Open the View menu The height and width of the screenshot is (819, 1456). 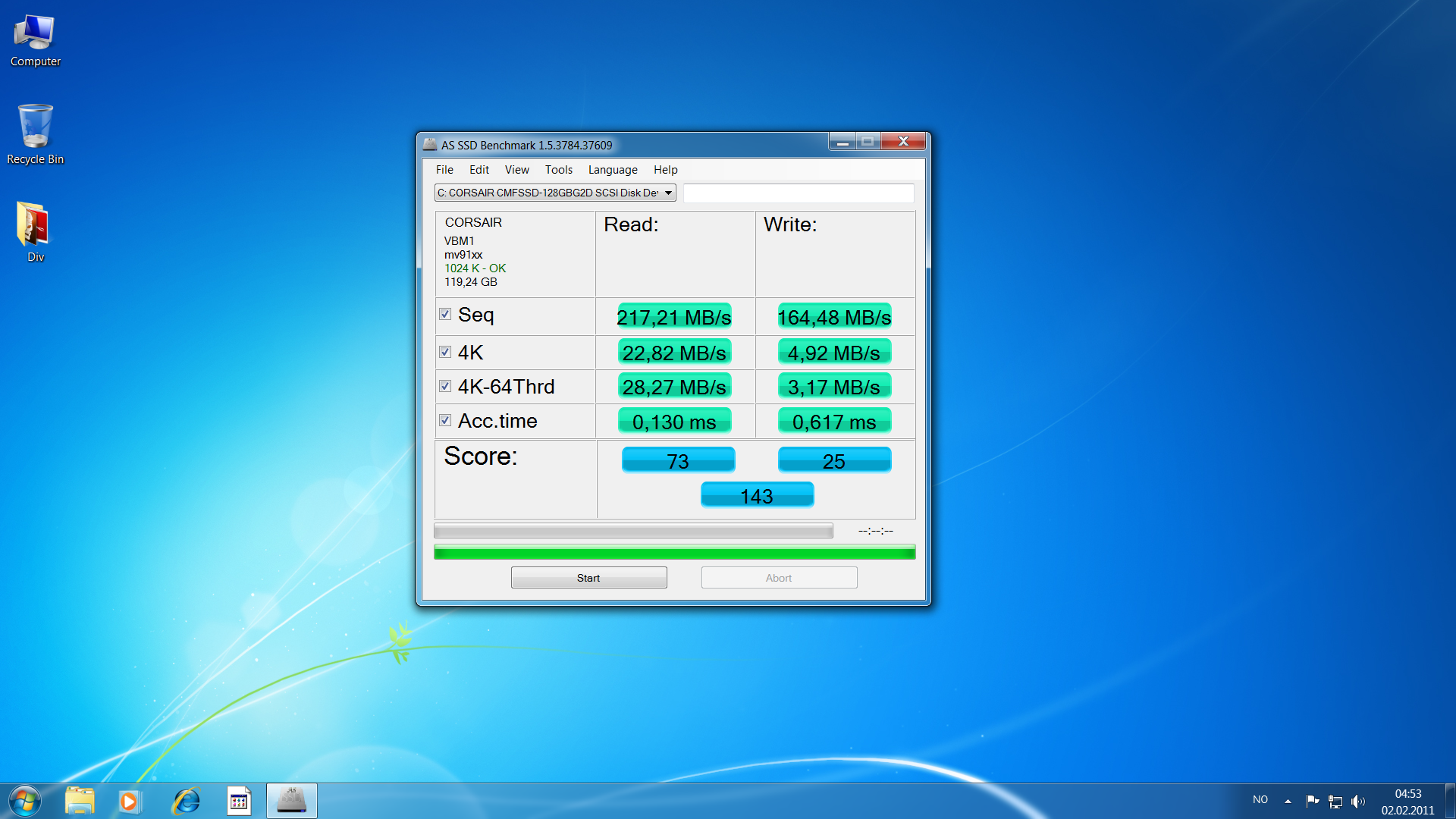[517, 170]
